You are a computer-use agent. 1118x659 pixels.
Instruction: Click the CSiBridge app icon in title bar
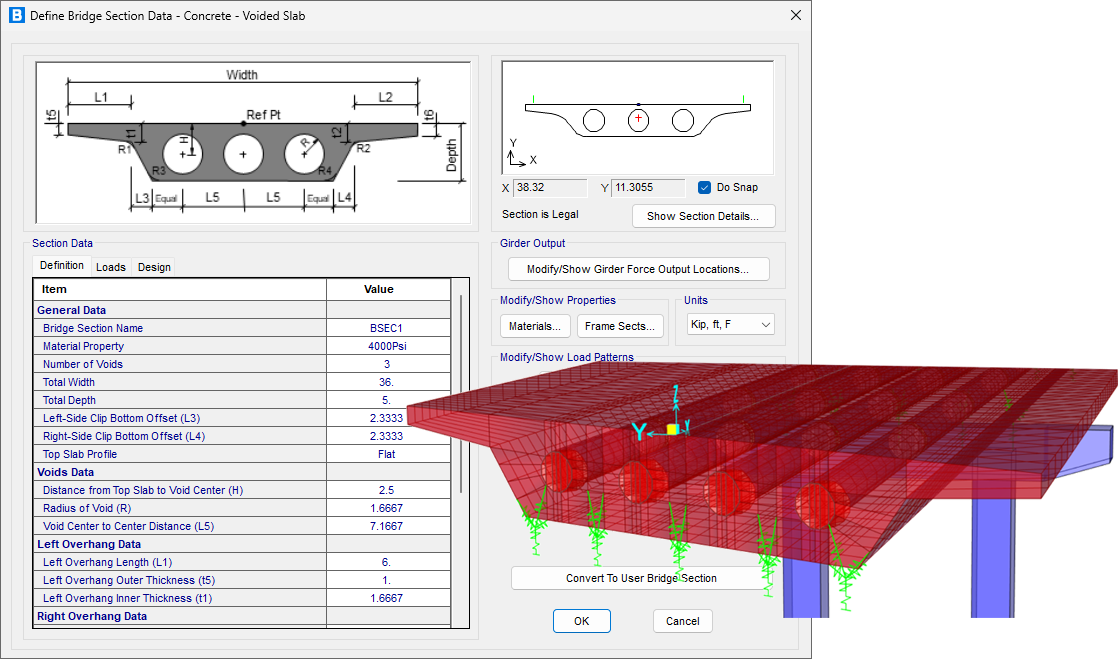[x=16, y=16]
